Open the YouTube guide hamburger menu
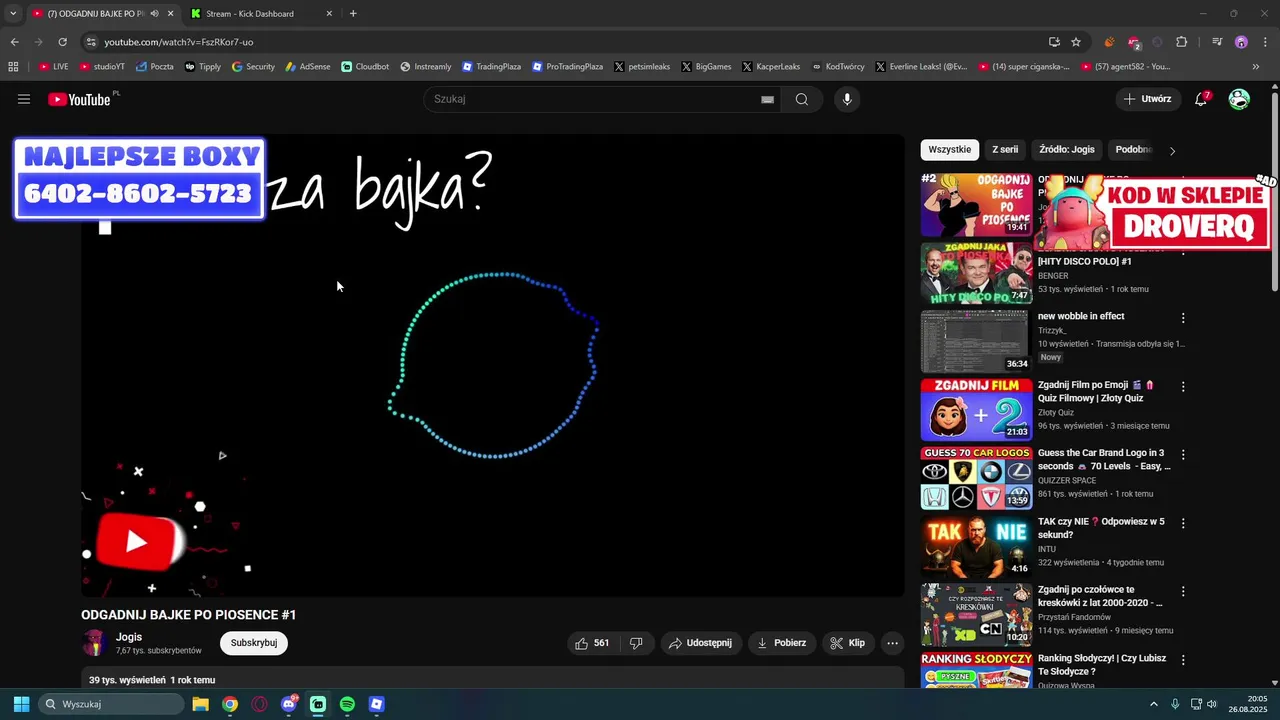 24,99
